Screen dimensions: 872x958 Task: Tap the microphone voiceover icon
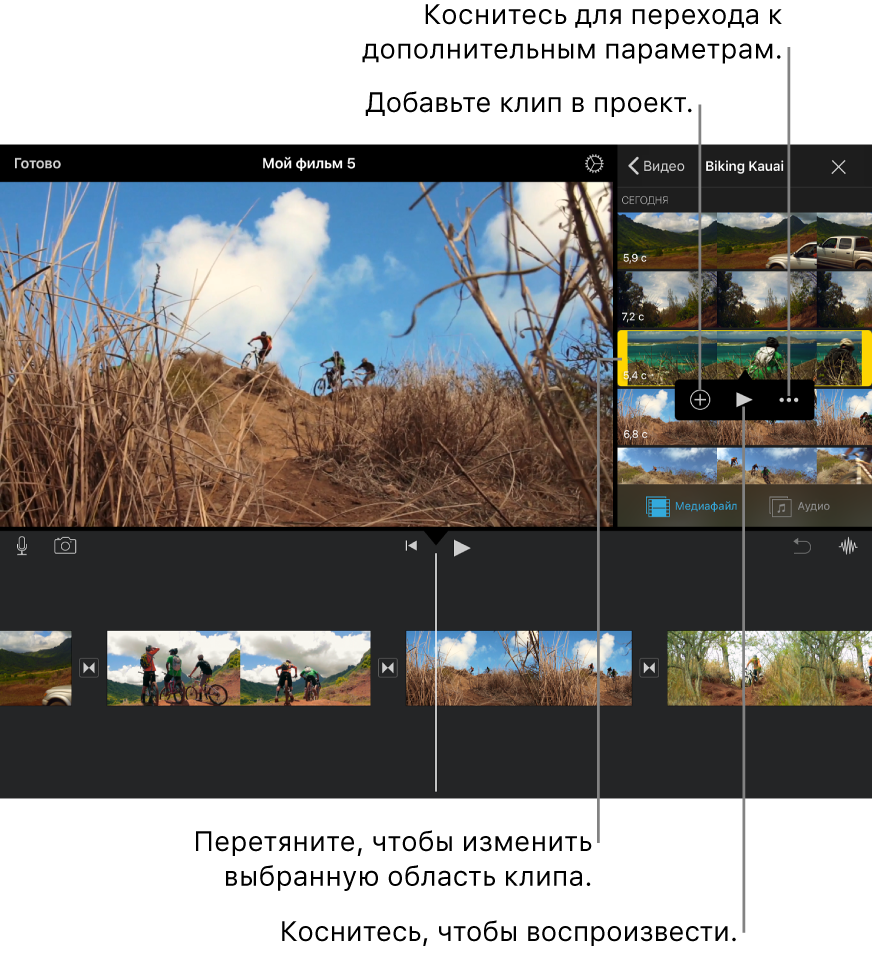22,546
